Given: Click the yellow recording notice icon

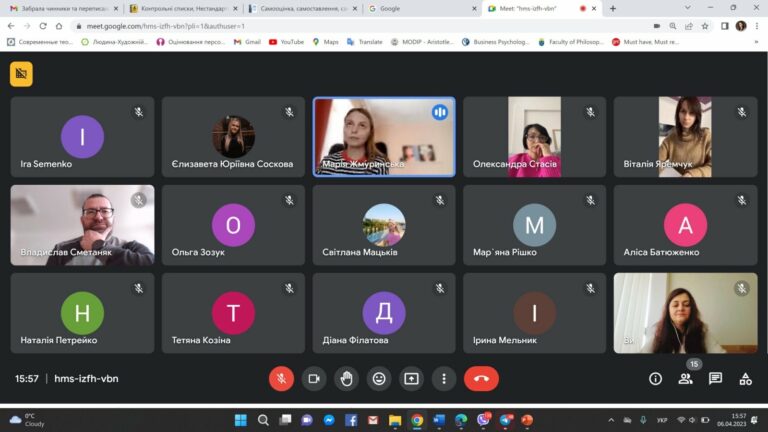Looking at the screenshot, I should pos(21,74).
